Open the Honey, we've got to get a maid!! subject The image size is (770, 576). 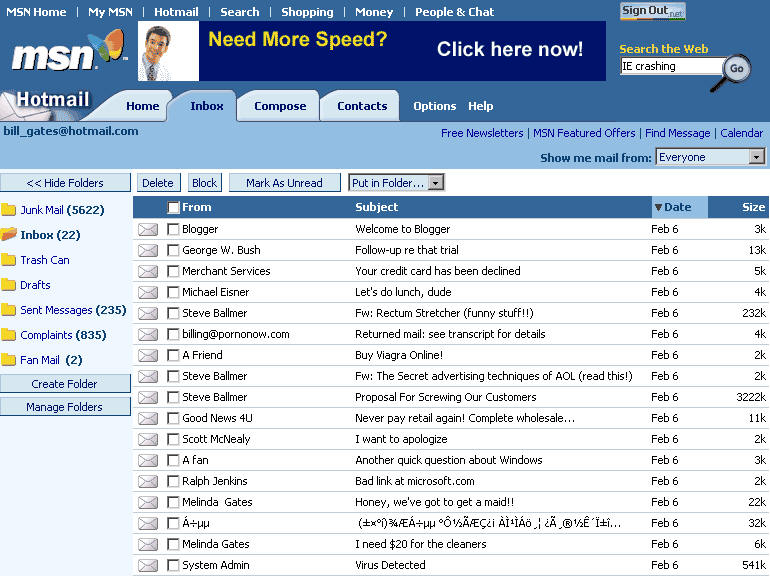435,502
